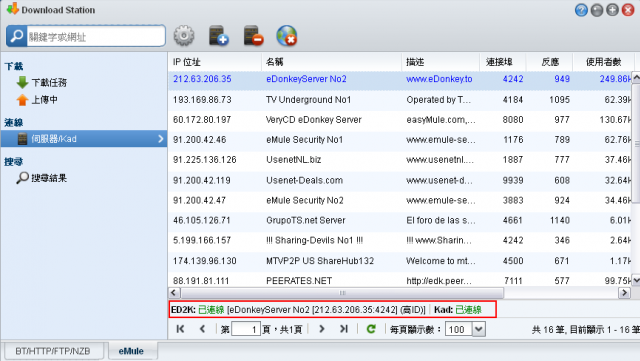
Task: Click the globe disconnect icon
Action: click(x=287, y=36)
